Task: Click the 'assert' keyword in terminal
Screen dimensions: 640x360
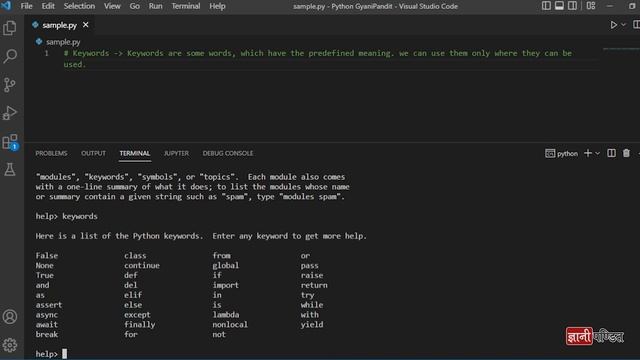Action: pyautogui.click(x=49, y=305)
